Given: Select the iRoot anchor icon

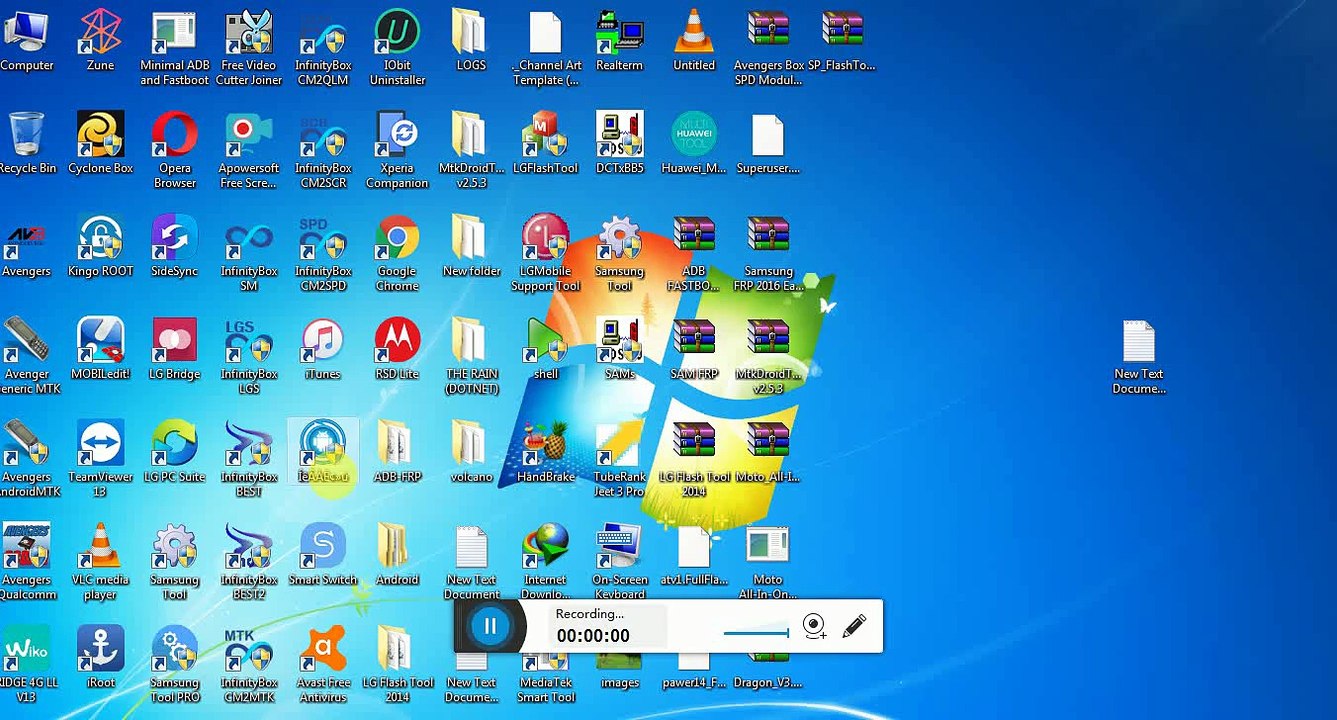Looking at the screenshot, I should click(101, 658).
